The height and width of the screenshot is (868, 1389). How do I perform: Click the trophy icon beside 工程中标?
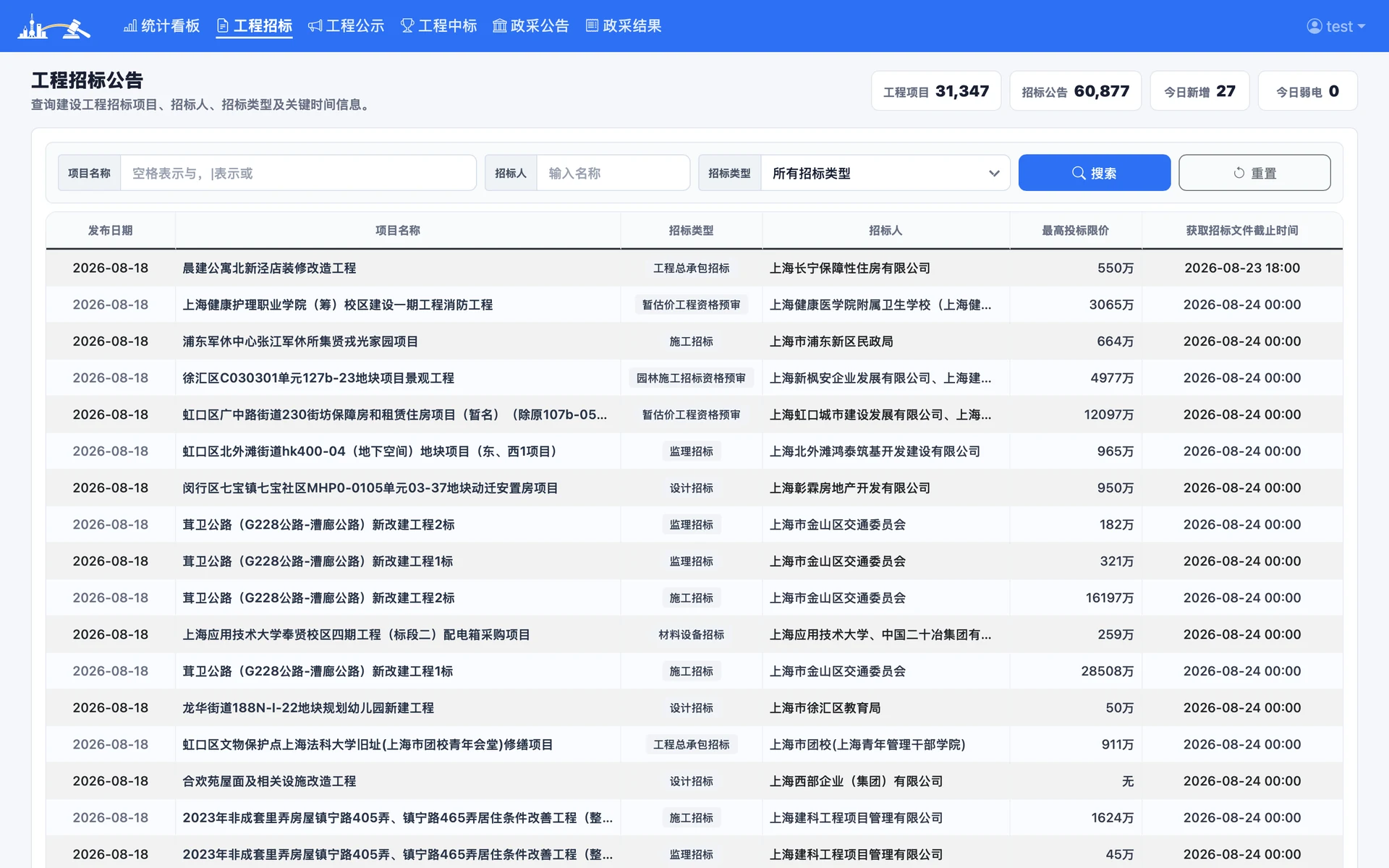click(407, 26)
